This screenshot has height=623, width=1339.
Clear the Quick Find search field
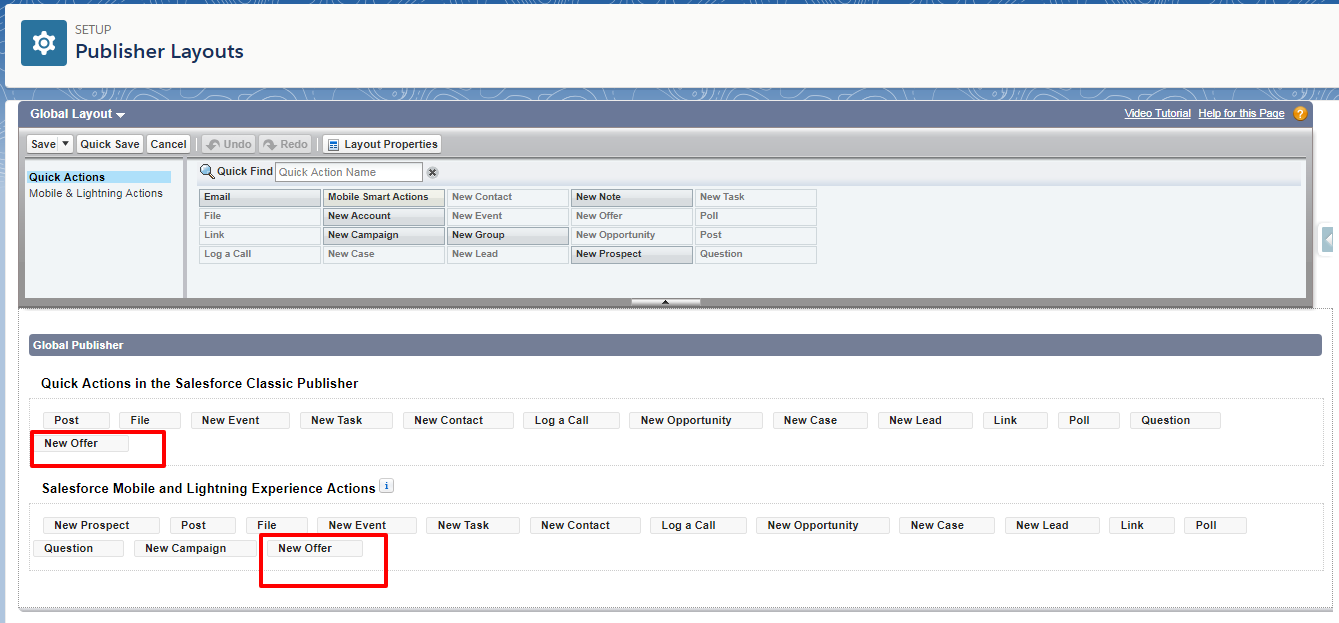tap(432, 172)
